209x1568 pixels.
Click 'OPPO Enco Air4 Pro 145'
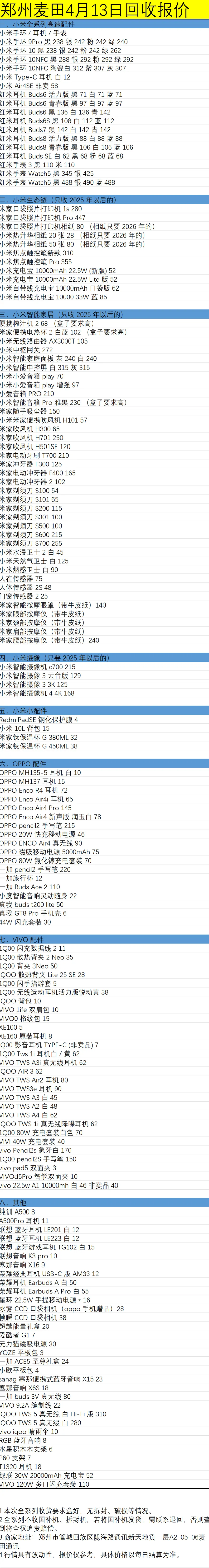pyautogui.click(x=35, y=808)
